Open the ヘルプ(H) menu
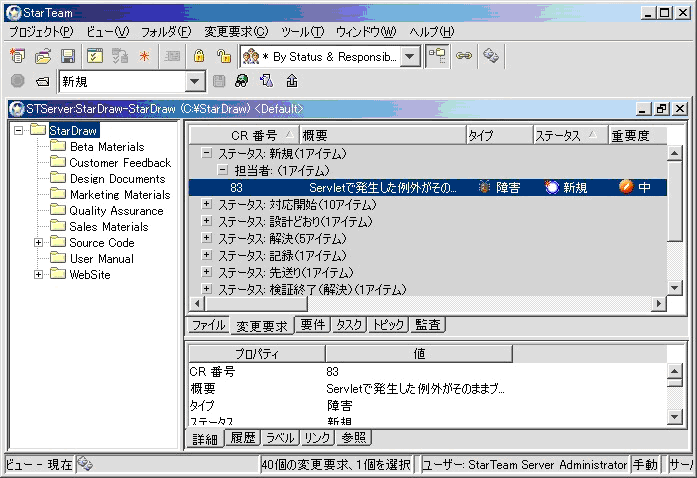The height and width of the screenshot is (478, 697). [x=432, y=32]
